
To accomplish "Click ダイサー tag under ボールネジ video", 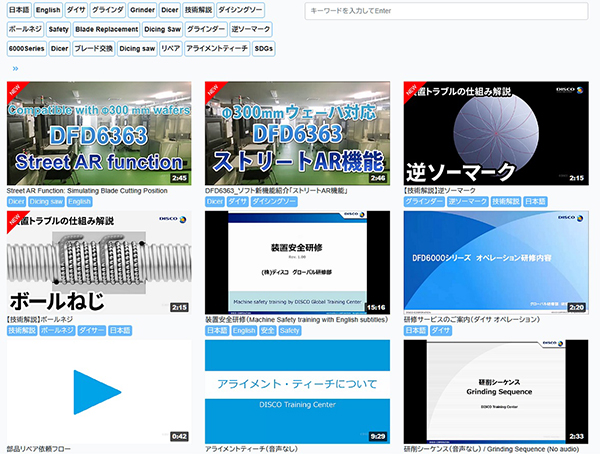I will (x=91, y=330).
